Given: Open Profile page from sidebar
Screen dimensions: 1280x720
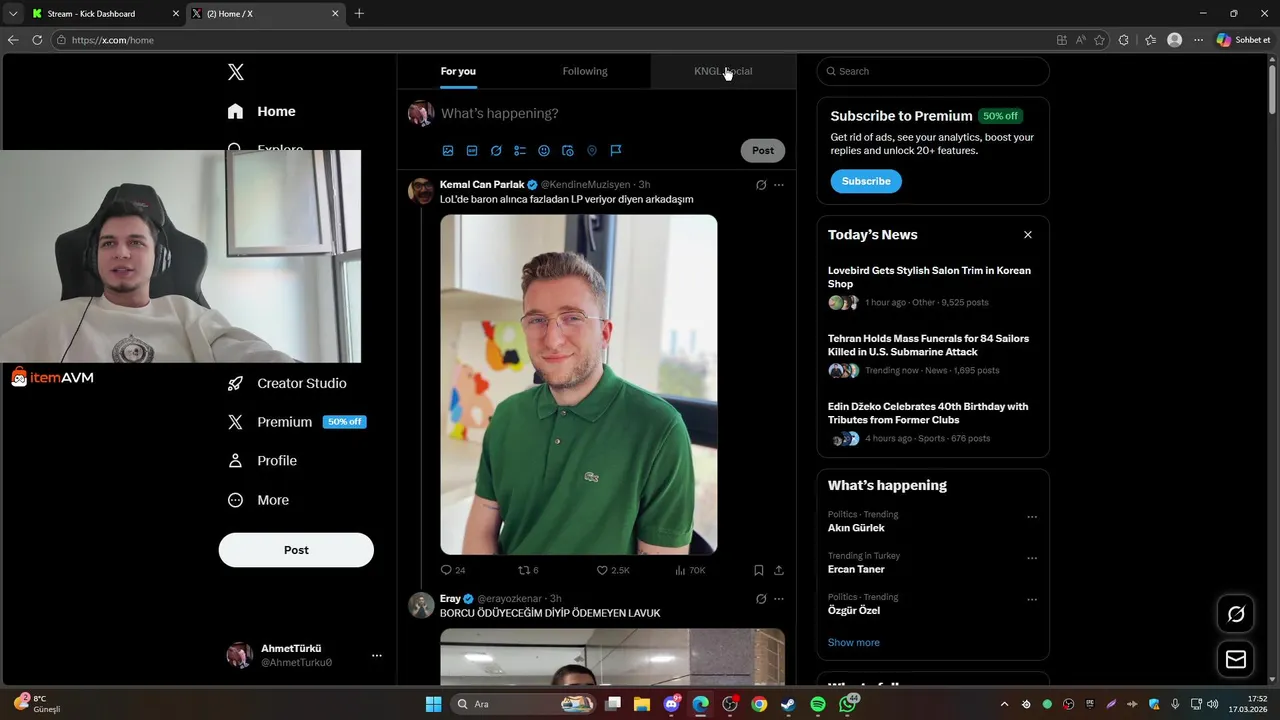Looking at the screenshot, I should (262, 461).
